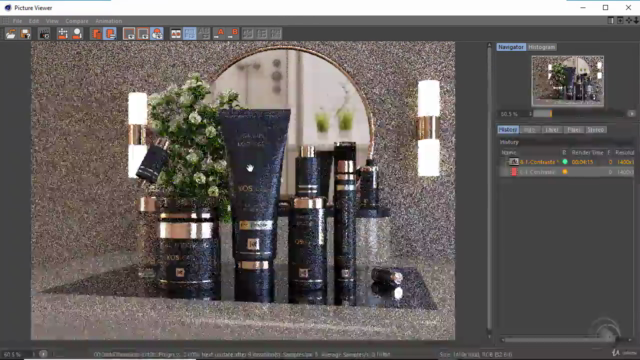The image size is (640, 360).
Task: Switch to the Histogram tab
Action: click(x=542, y=47)
